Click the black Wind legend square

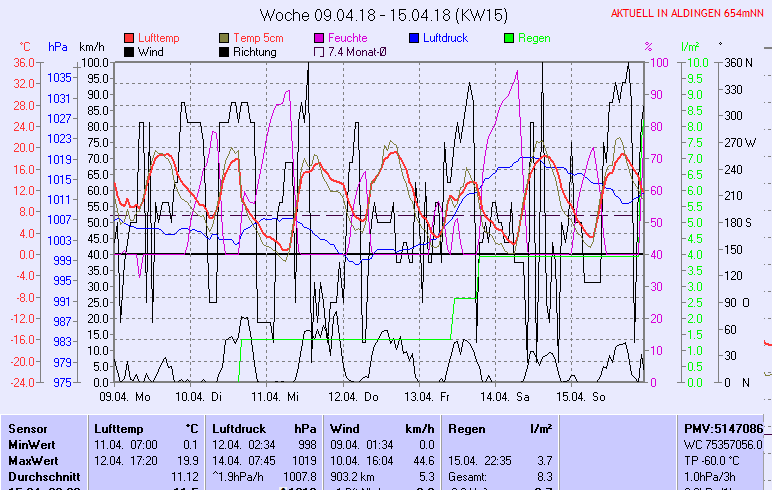click(129, 52)
